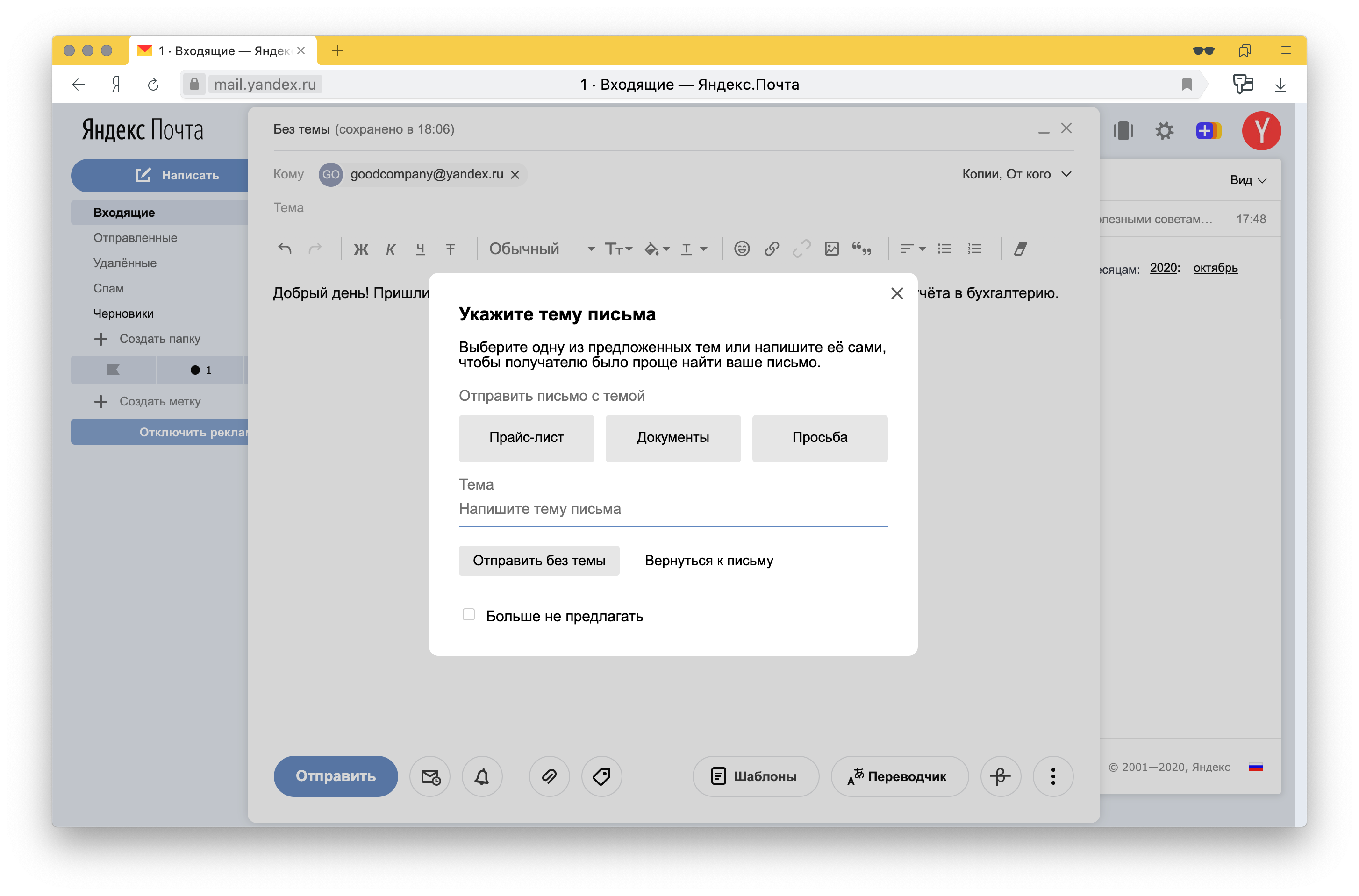This screenshot has height=896, width=1359.
Task: Toggle bold Ж formatting
Action: point(361,249)
